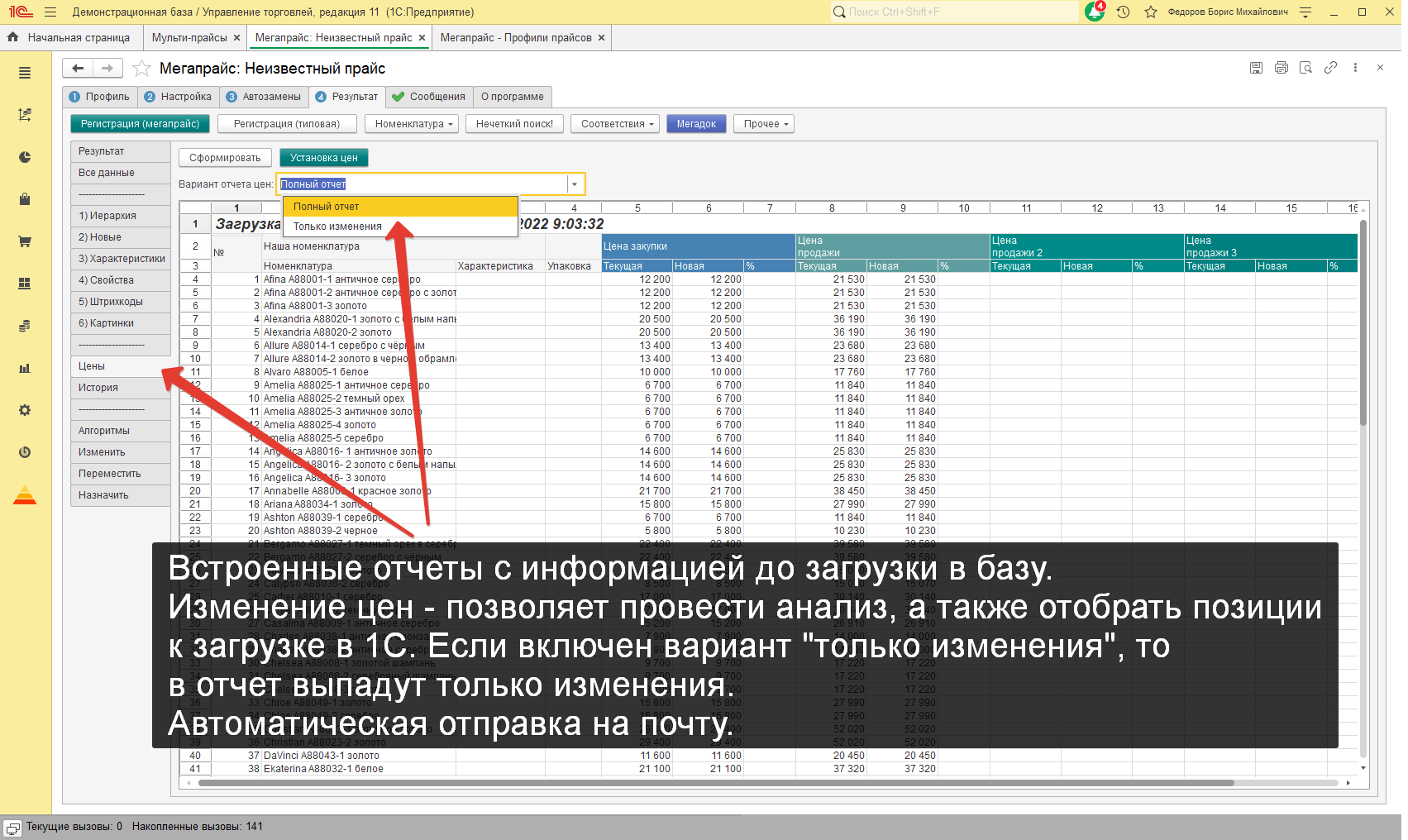This screenshot has height=840, width=1408.
Task: Open sidebar settings gear icon
Action: (x=25, y=410)
